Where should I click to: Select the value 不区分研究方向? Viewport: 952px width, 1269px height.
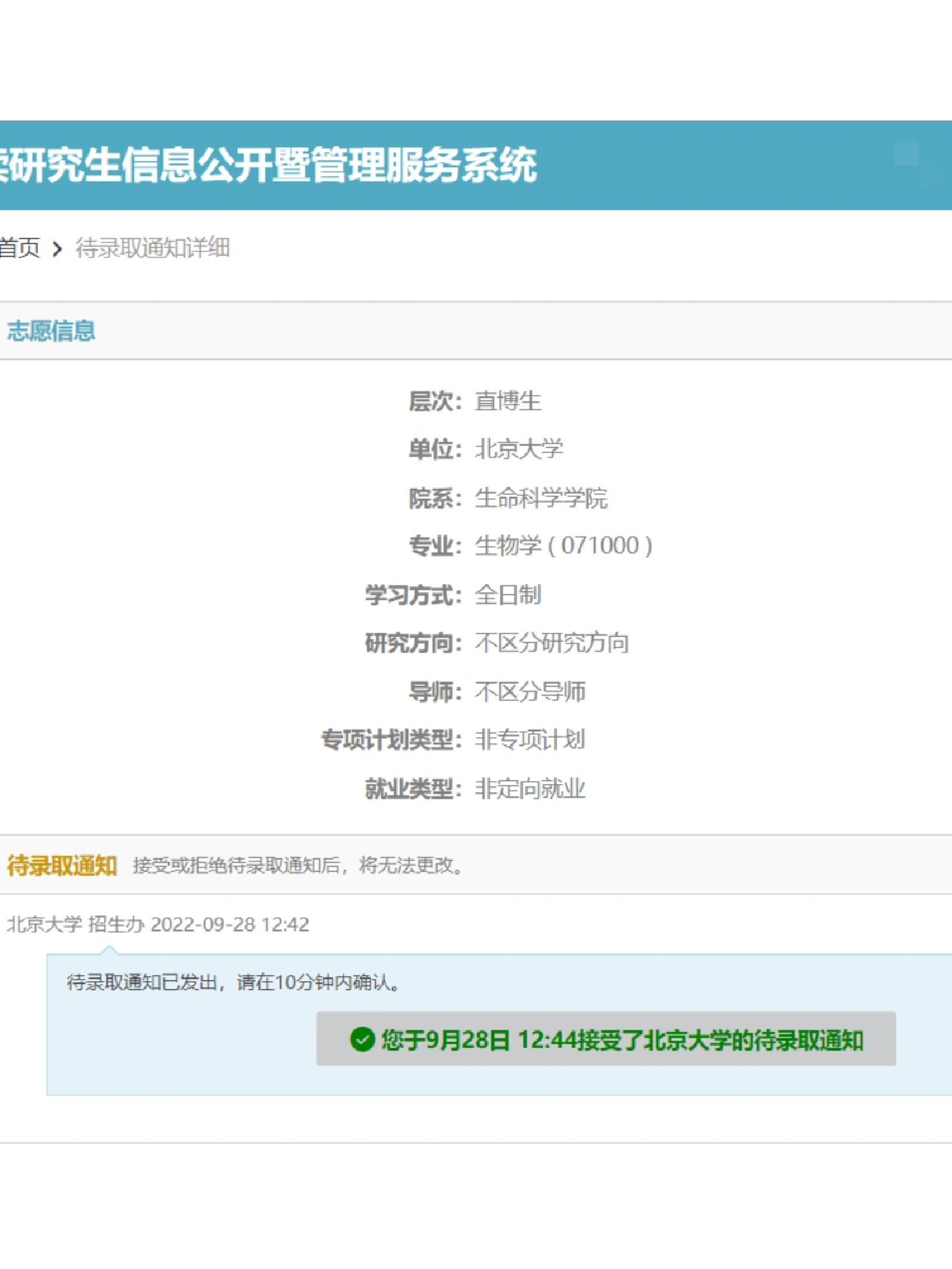(x=552, y=643)
